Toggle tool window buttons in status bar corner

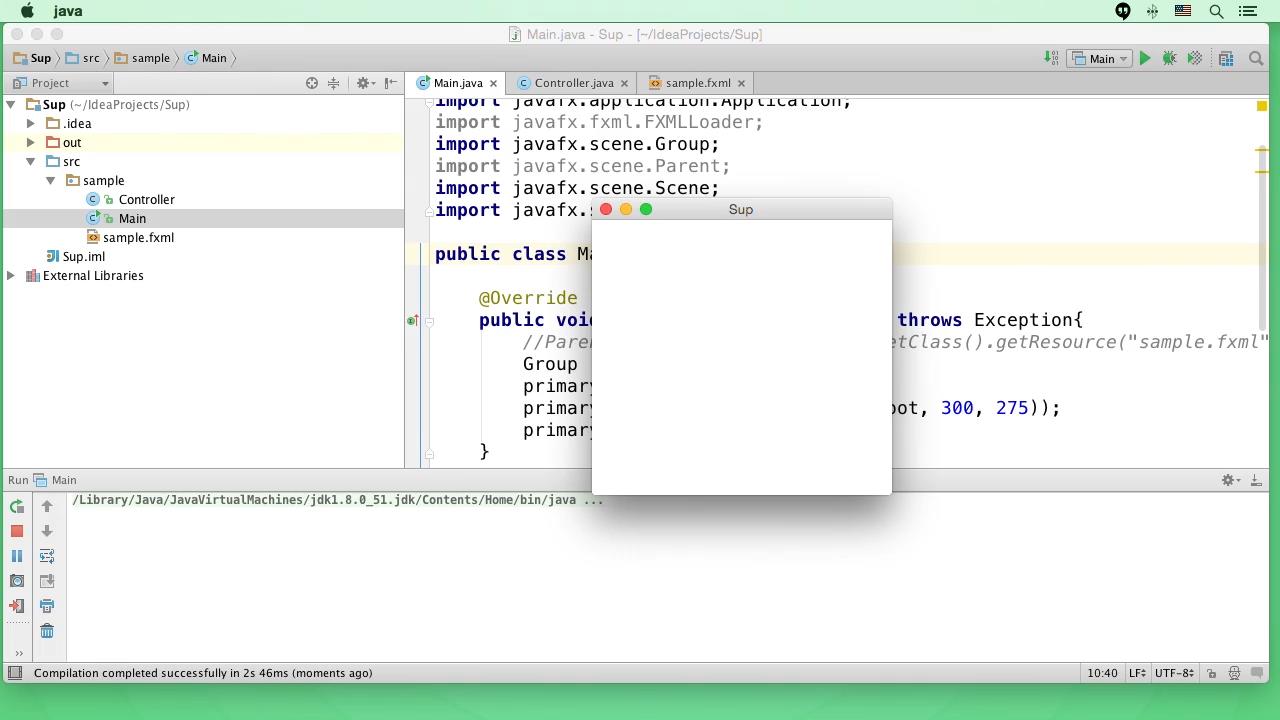click(x=14, y=673)
